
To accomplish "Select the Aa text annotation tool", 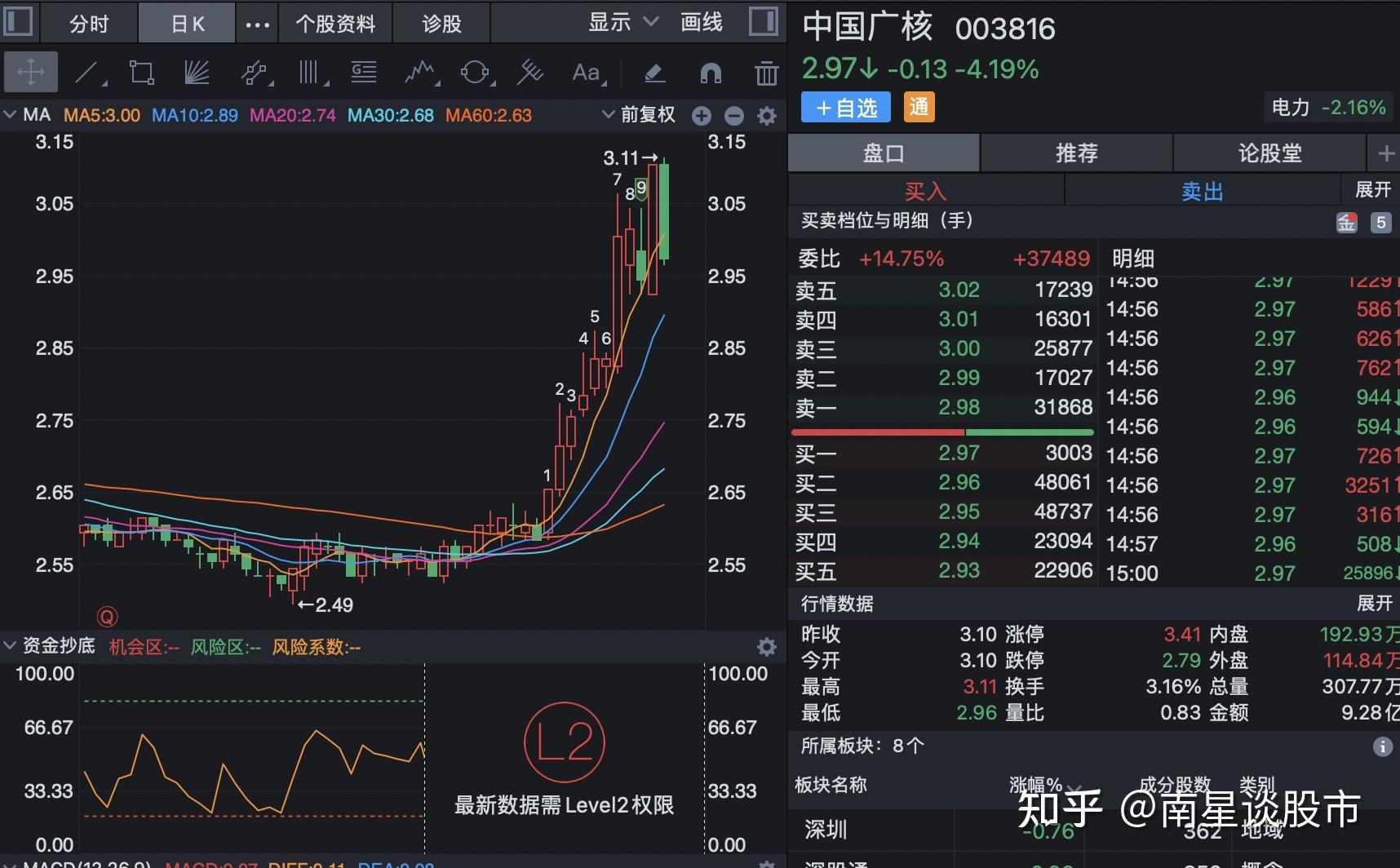I will tap(587, 73).
